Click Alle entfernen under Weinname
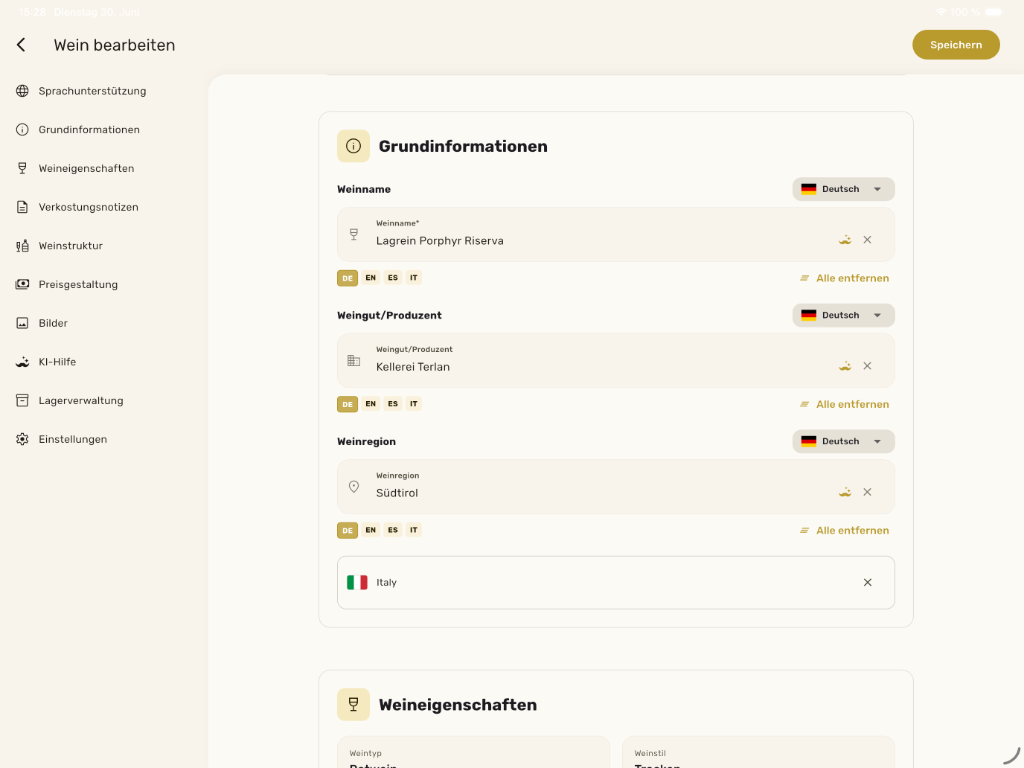Image resolution: width=1024 pixels, height=768 pixels. (x=844, y=278)
